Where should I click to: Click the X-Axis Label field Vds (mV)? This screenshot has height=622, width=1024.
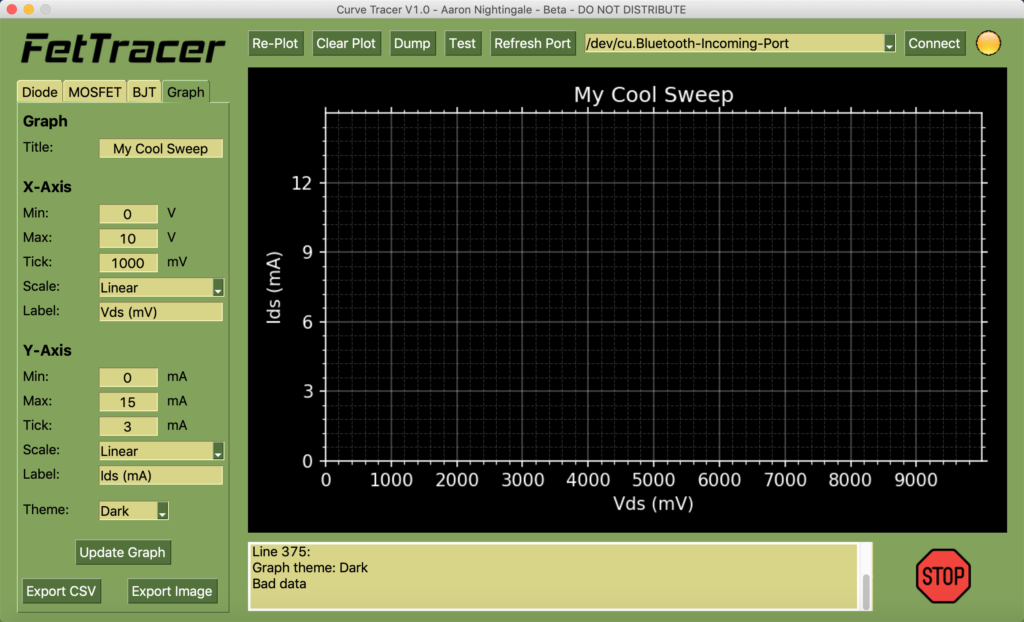[161, 312]
